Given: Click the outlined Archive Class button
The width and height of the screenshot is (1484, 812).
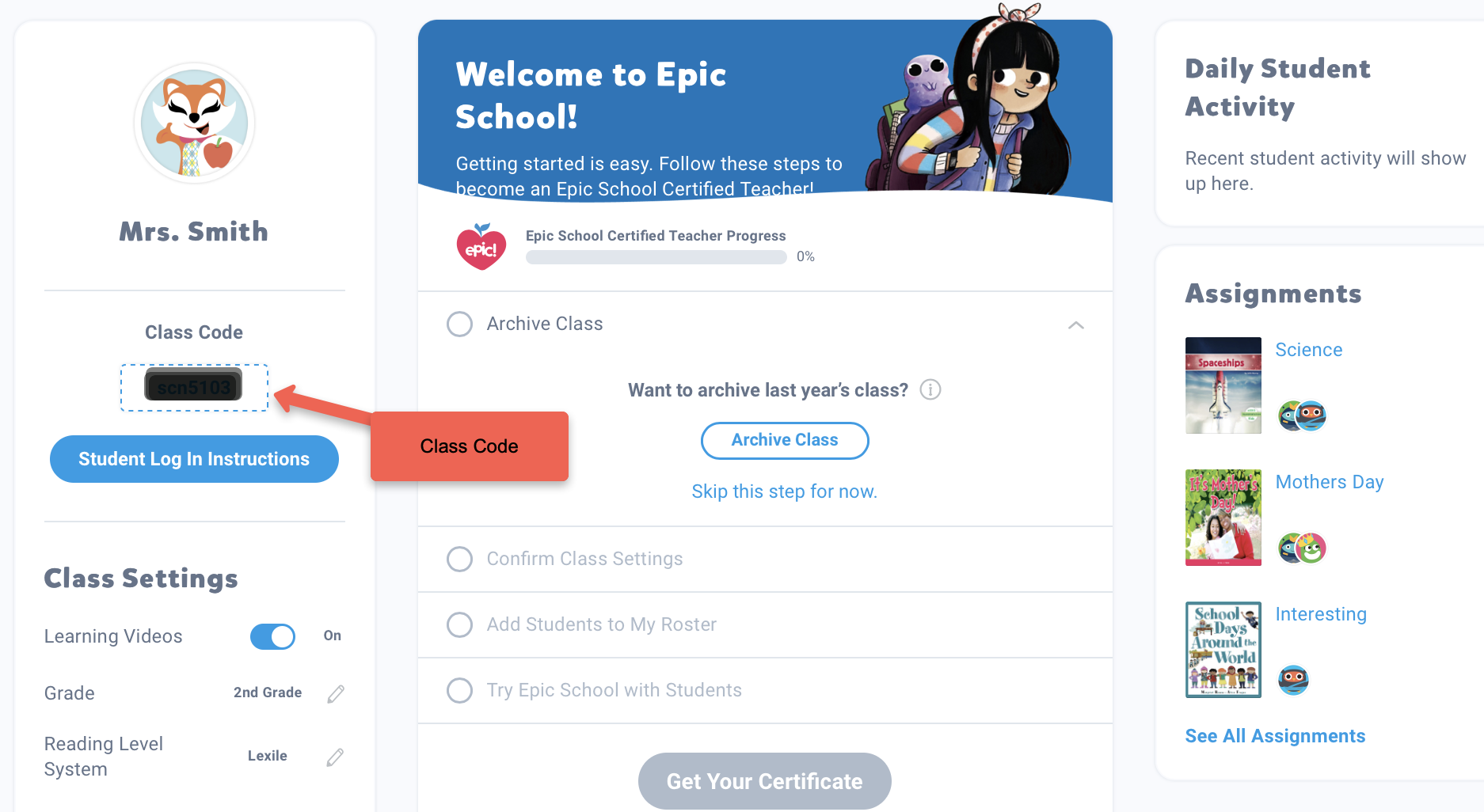Looking at the screenshot, I should point(784,441).
